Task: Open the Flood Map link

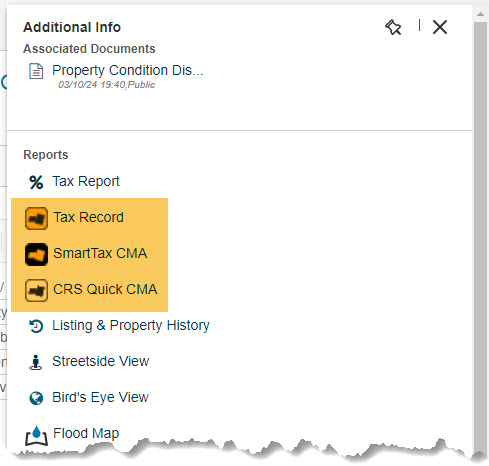Action: [86, 433]
